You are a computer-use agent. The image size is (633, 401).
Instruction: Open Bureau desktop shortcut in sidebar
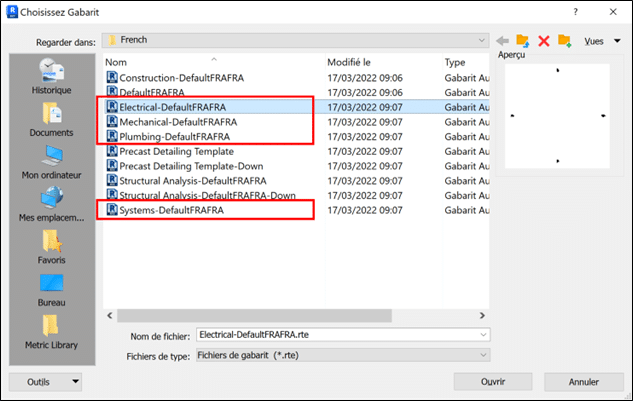51,289
